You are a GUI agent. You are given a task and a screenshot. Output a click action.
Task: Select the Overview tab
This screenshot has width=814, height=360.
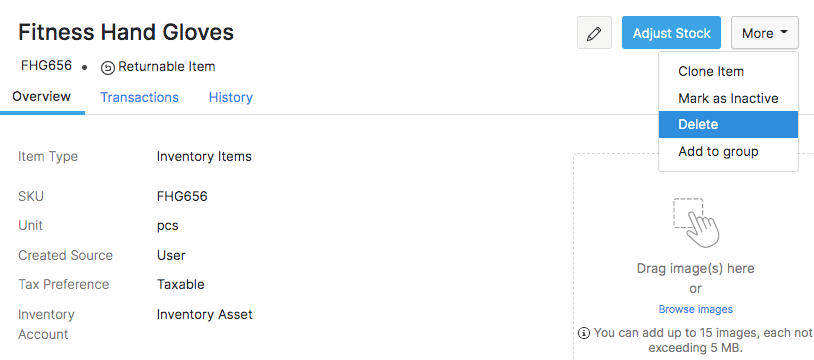click(42, 97)
